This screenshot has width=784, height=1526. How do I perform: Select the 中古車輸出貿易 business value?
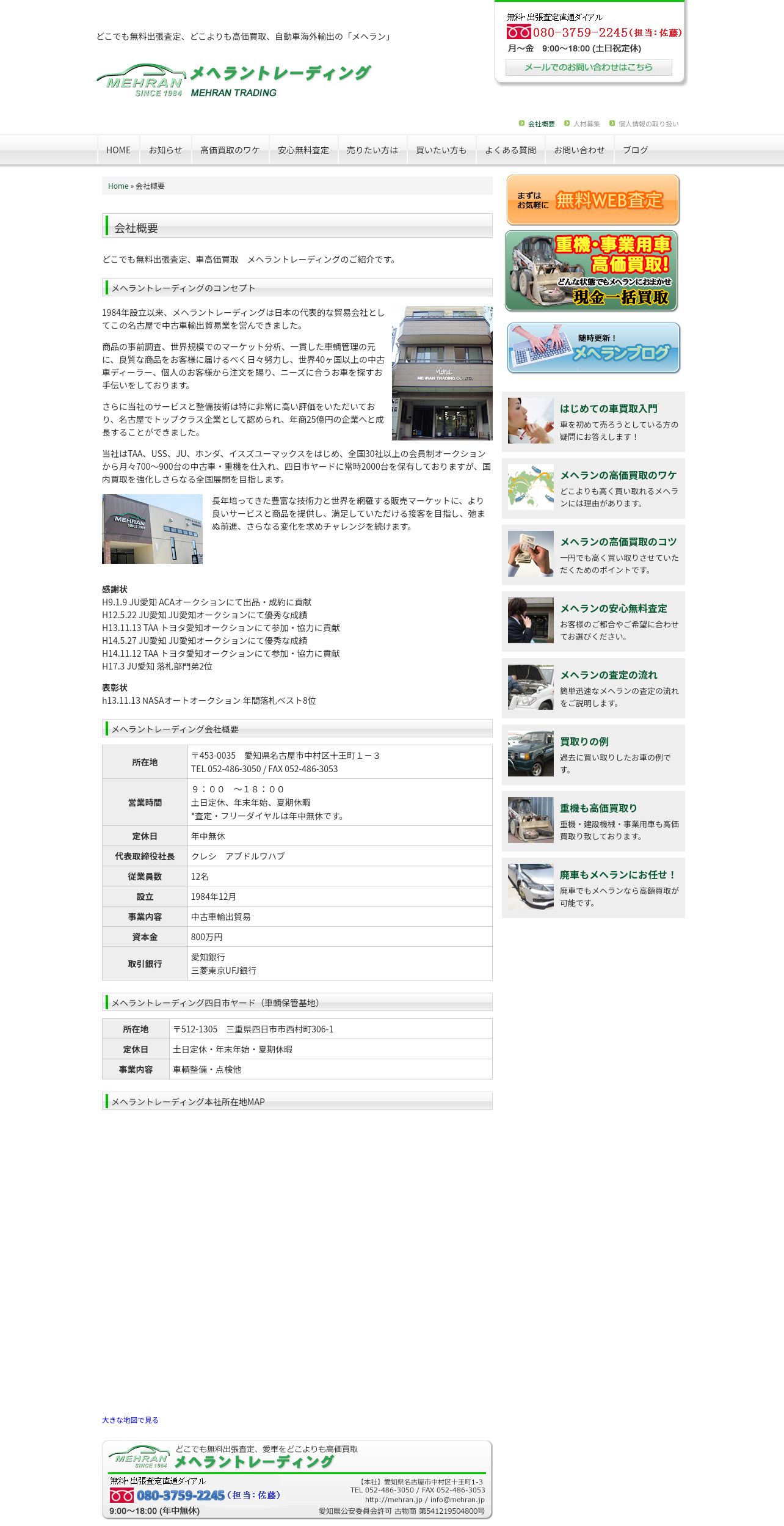tap(221, 917)
